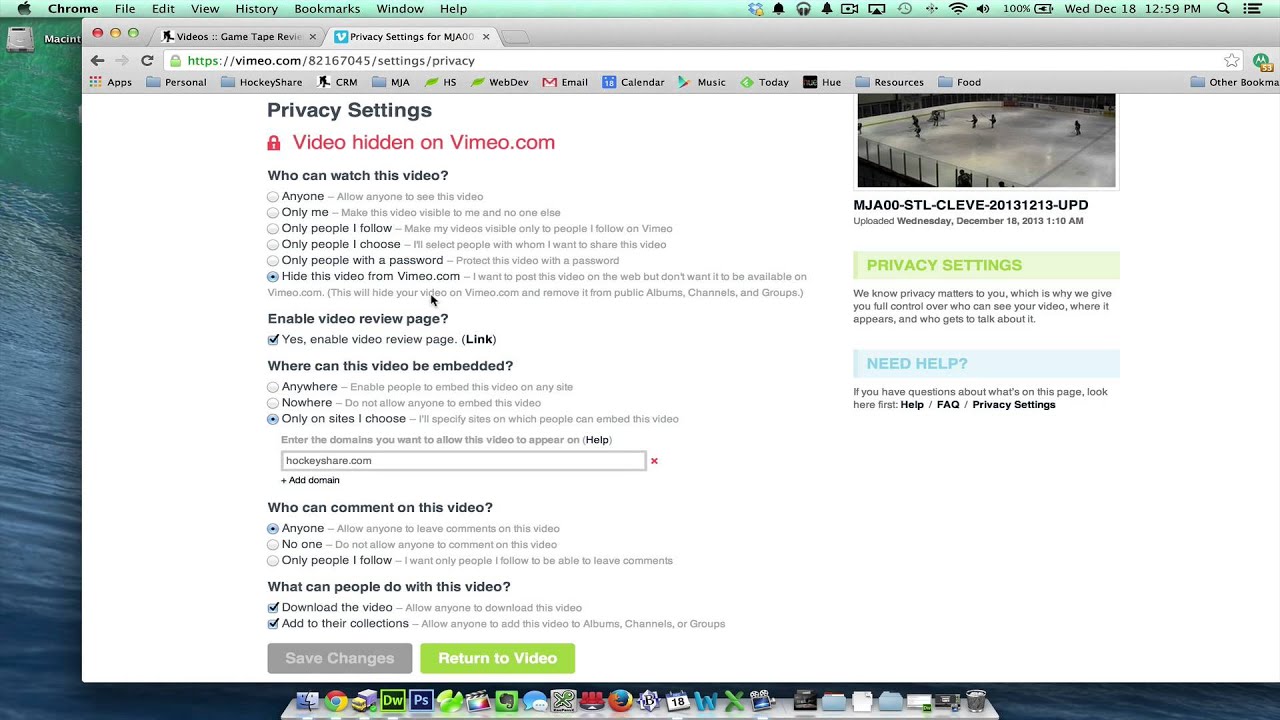Screen dimensions: 1280x720
Task: Toggle 'Yes, enable video review page' checkbox
Action: [x=273, y=340]
